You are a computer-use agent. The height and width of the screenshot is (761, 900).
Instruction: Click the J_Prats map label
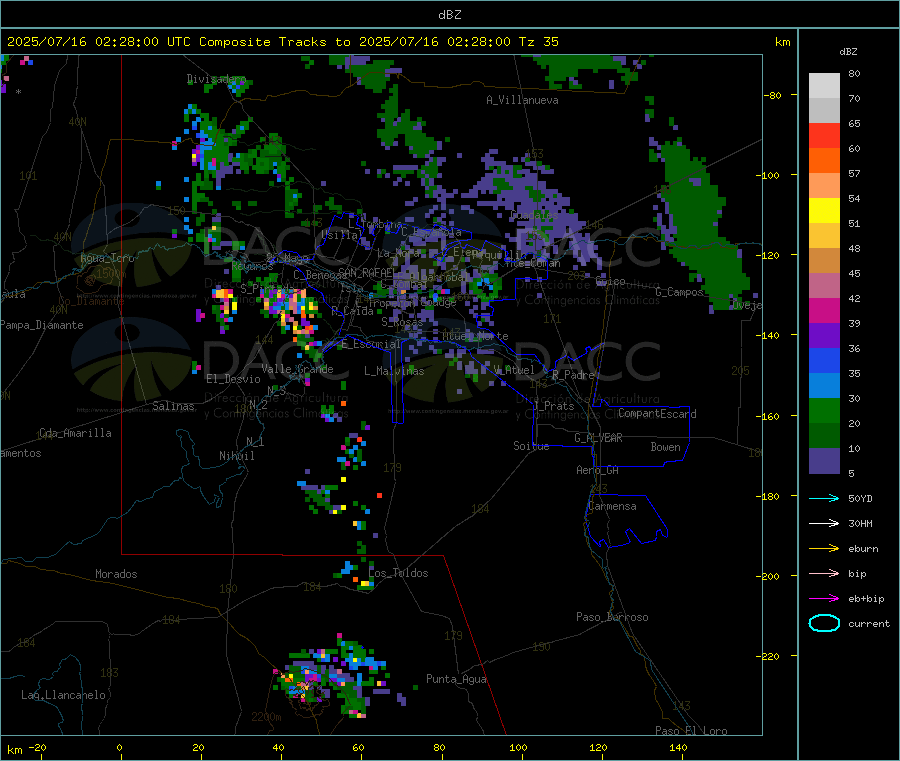click(553, 406)
